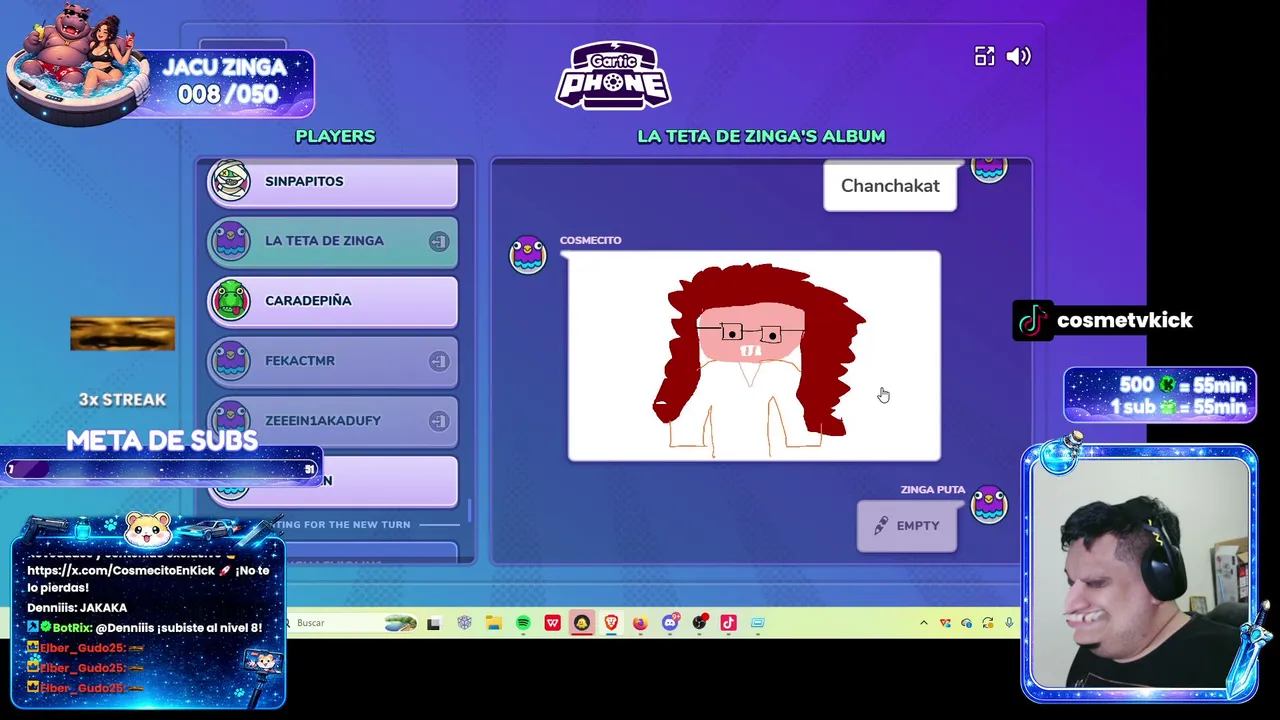1280x720 pixels.
Task: Toggle fullscreen mode icon in Gartic Phone
Action: pyautogui.click(x=985, y=56)
